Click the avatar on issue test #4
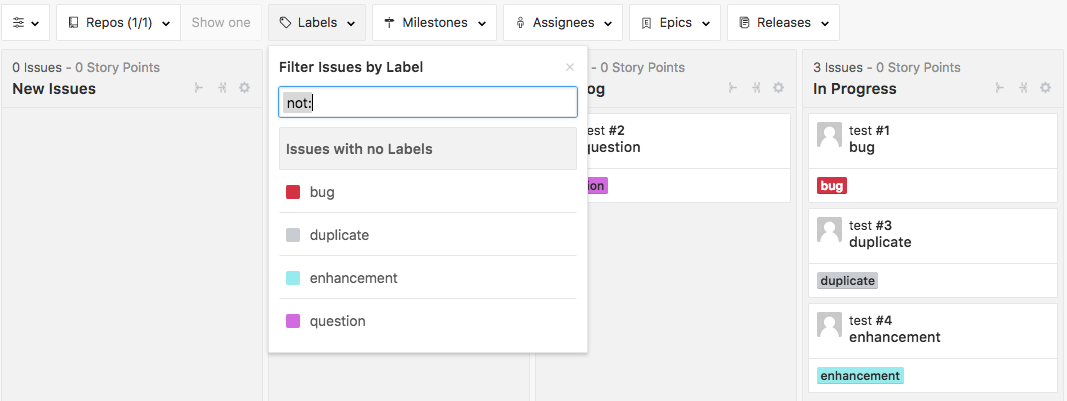1067x401 pixels. pos(829,325)
